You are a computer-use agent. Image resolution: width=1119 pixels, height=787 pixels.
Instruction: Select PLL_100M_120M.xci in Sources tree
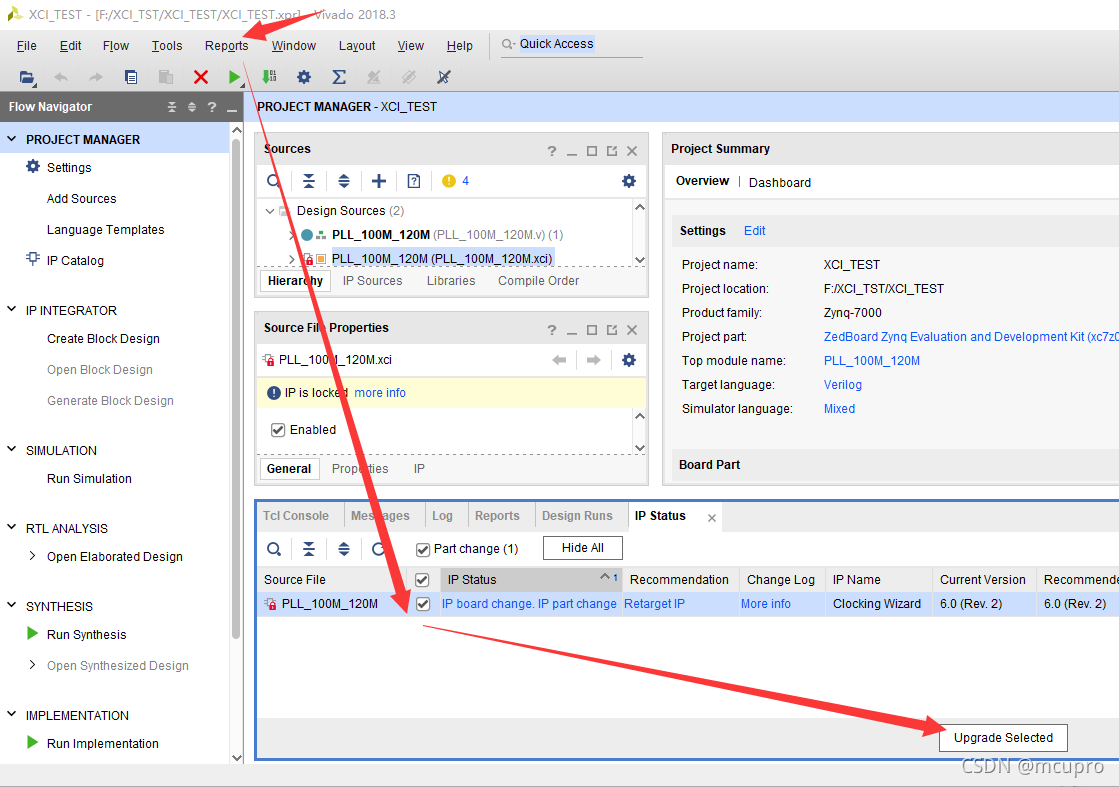point(442,258)
